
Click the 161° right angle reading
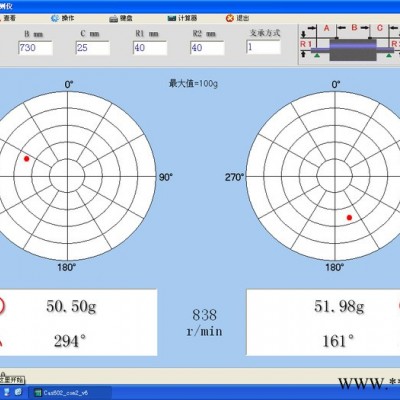coord(338,341)
